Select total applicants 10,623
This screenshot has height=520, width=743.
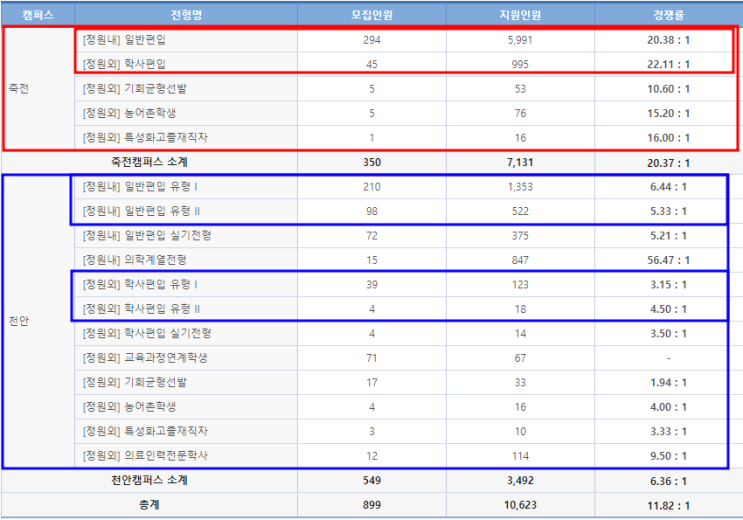(520, 505)
